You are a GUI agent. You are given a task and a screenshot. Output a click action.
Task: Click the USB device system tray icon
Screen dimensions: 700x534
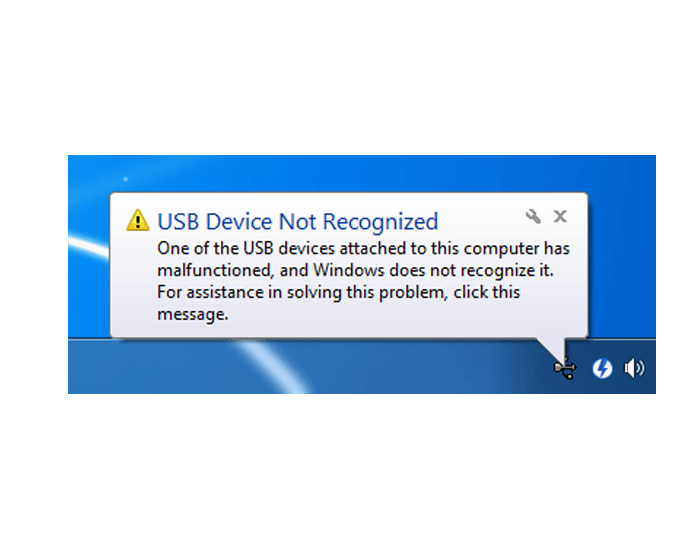(565, 368)
